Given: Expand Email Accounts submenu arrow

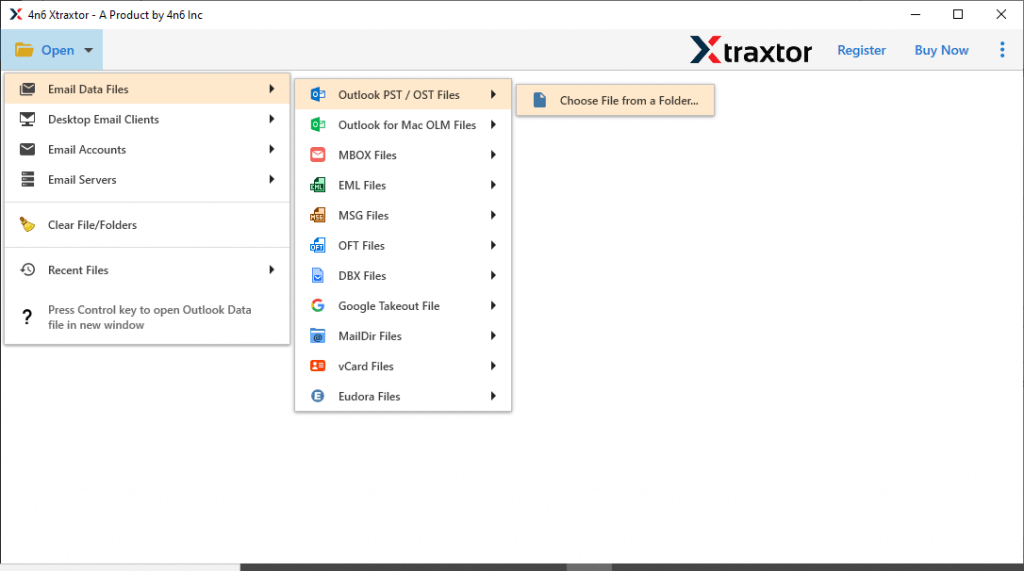Looking at the screenshot, I should (x=272, y=149).
